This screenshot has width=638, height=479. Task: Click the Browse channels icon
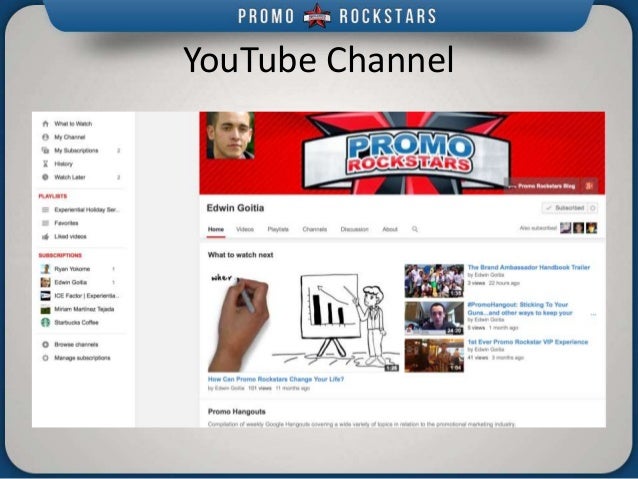45,345
